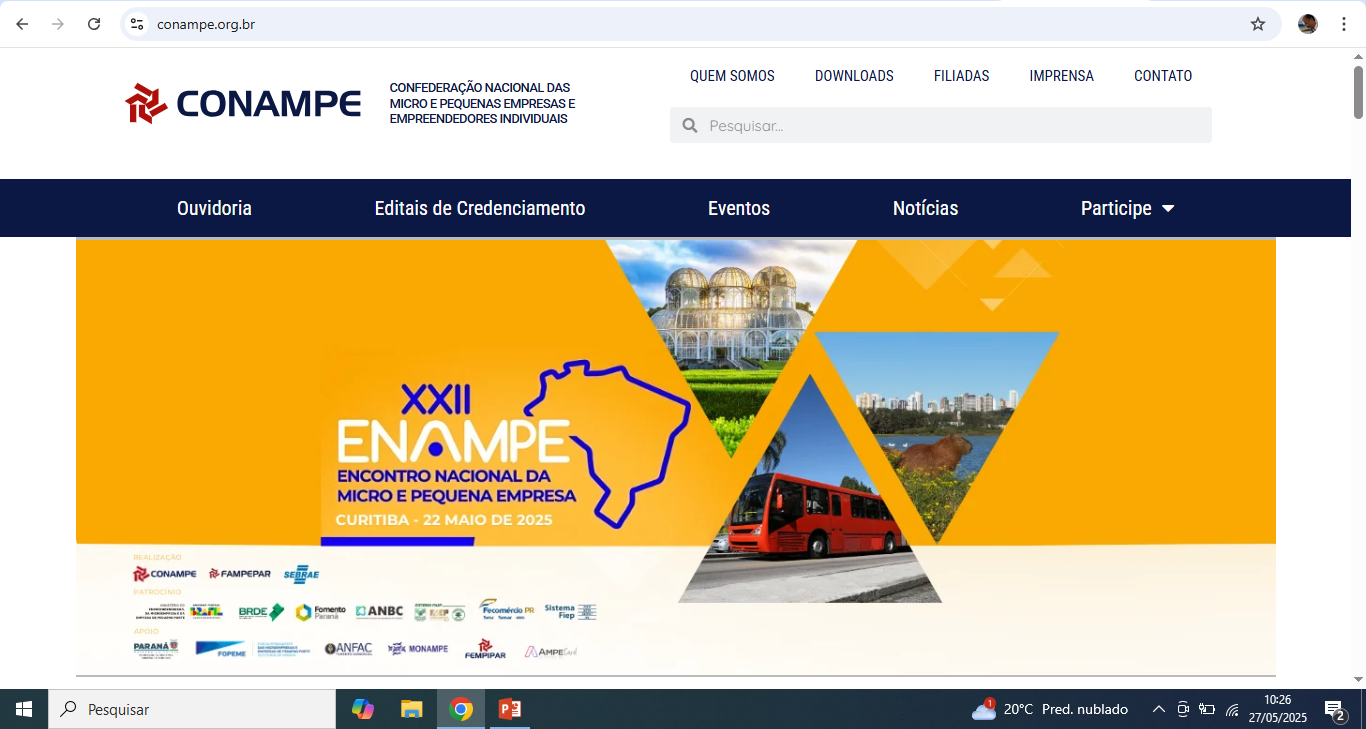Click the browser forward arrow
This screenshot has width=1366, height=729.
click(x=58, y=24)
